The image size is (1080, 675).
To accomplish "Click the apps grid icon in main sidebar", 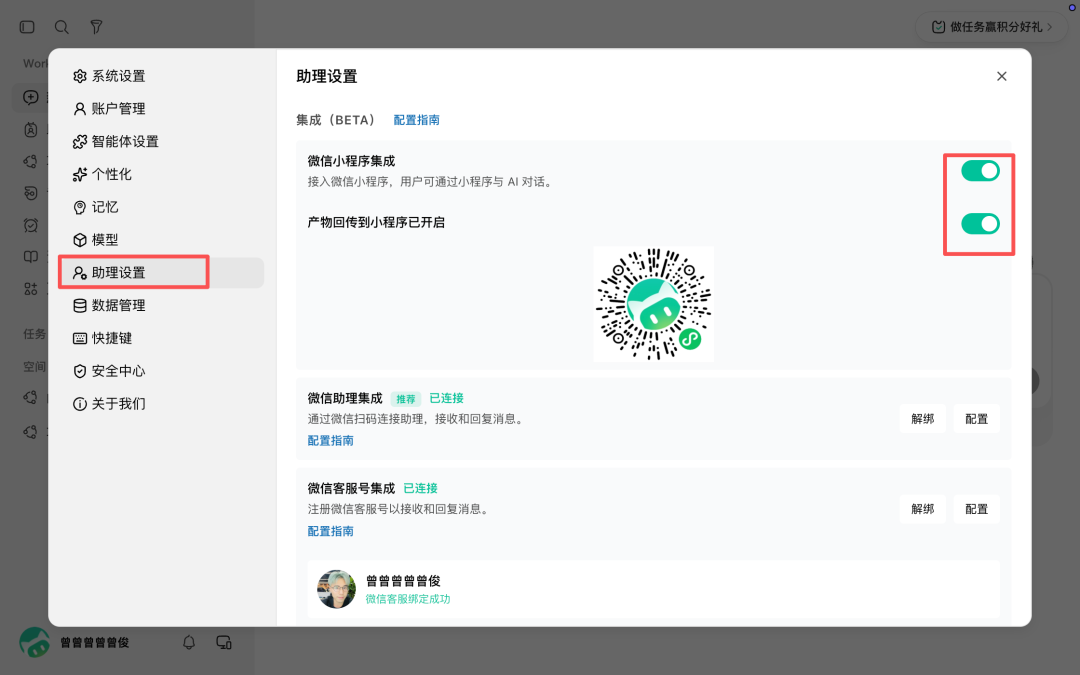I will tap(30, 289).
